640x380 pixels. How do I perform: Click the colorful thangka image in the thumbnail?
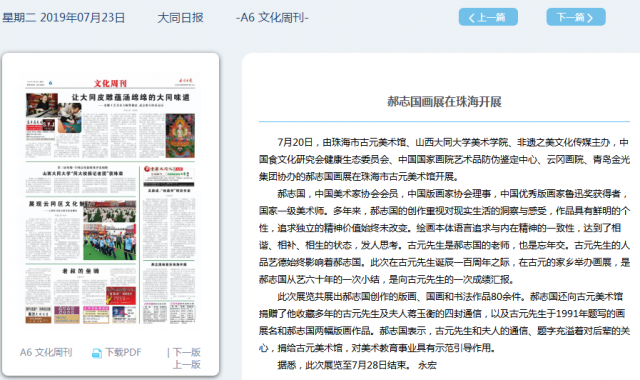coord(180,136)
